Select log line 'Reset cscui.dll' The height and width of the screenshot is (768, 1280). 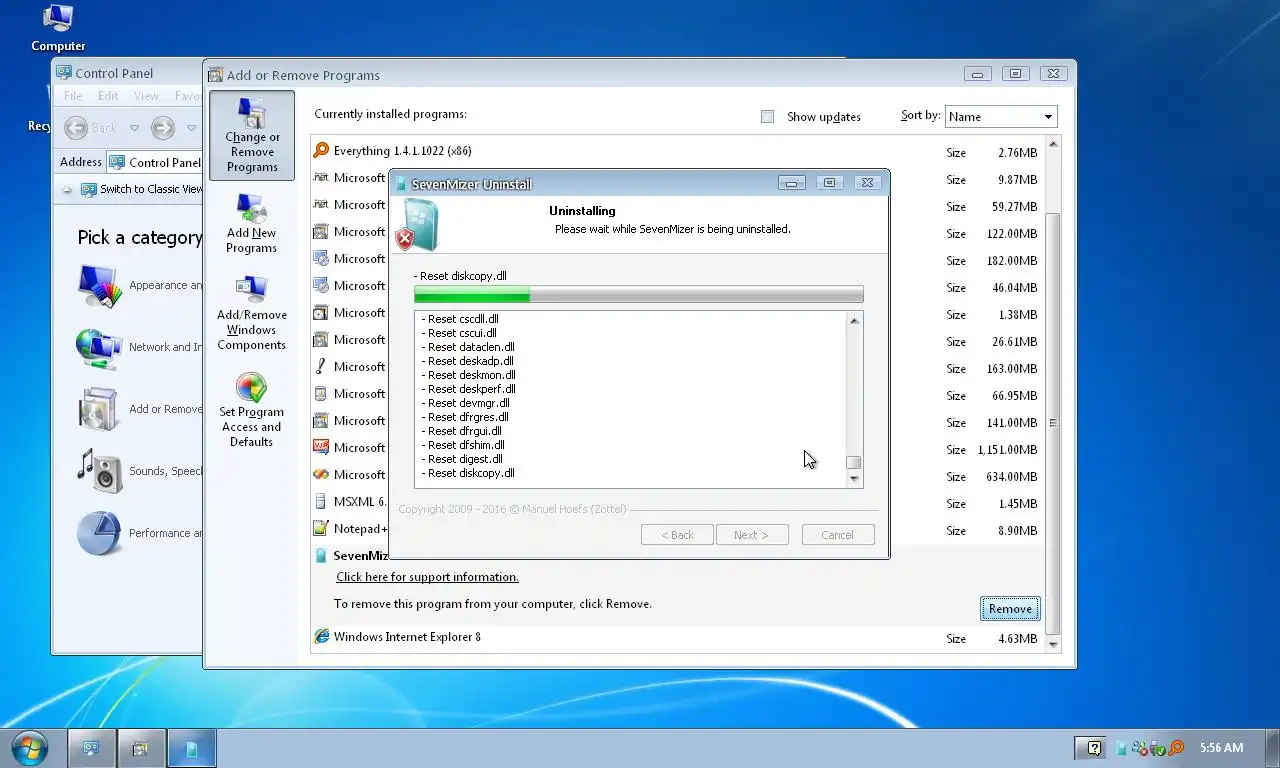[459, 333]
